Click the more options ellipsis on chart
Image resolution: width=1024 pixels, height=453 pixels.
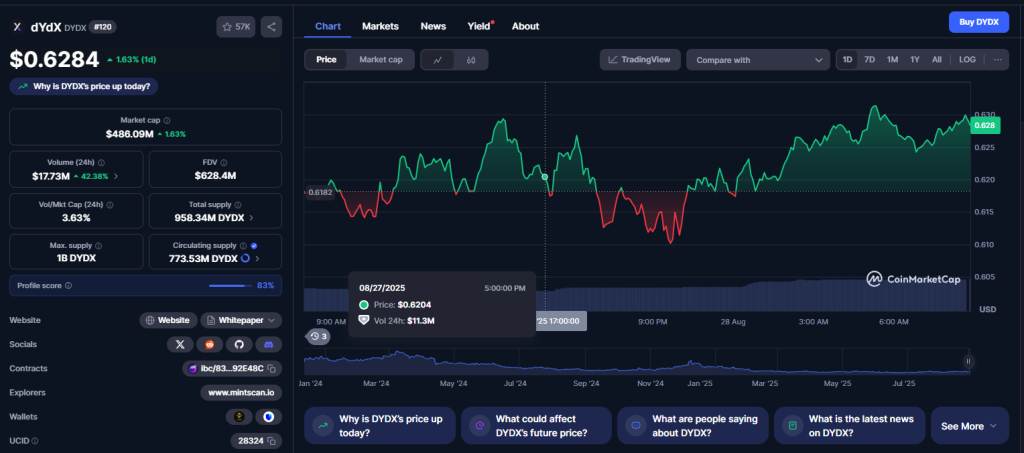click(996, 60)
